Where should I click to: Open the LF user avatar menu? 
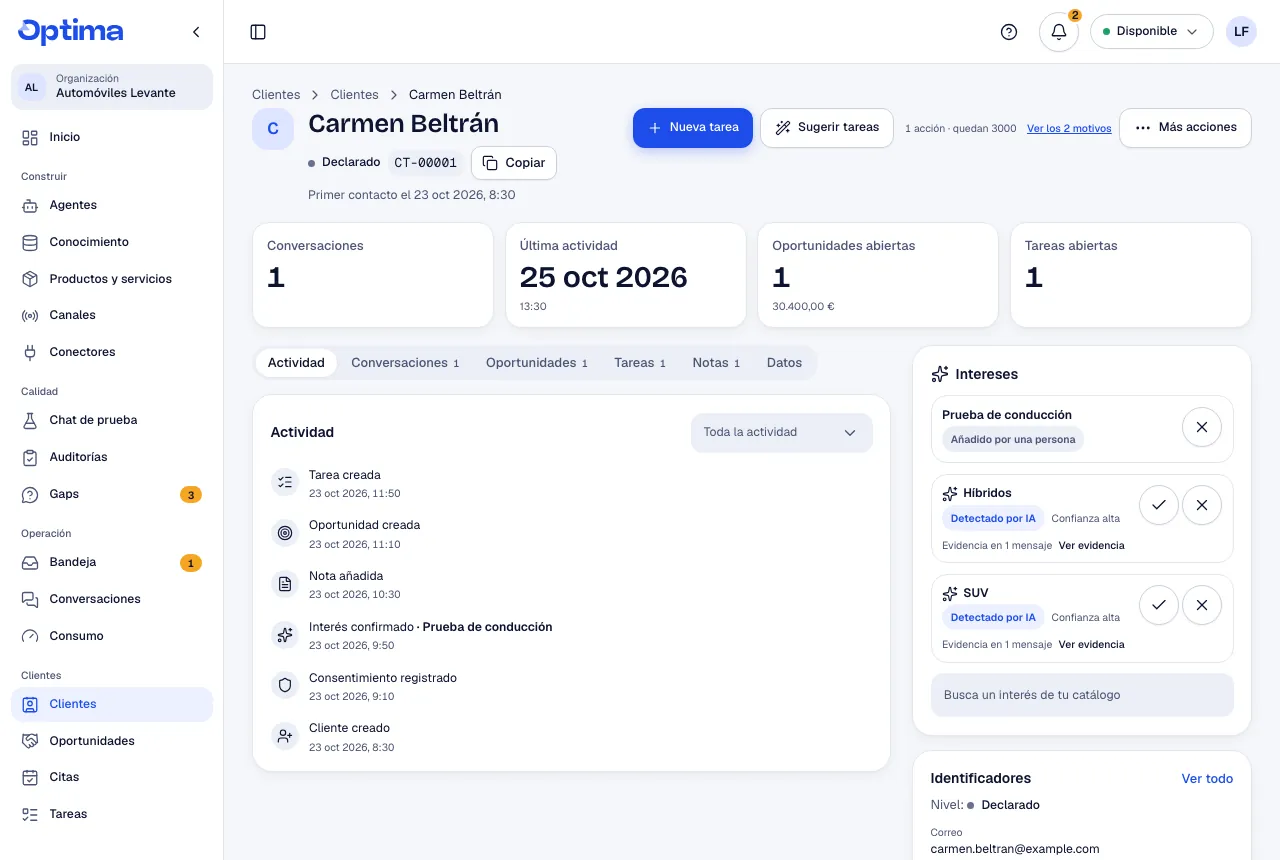[x=1241, y=31]
